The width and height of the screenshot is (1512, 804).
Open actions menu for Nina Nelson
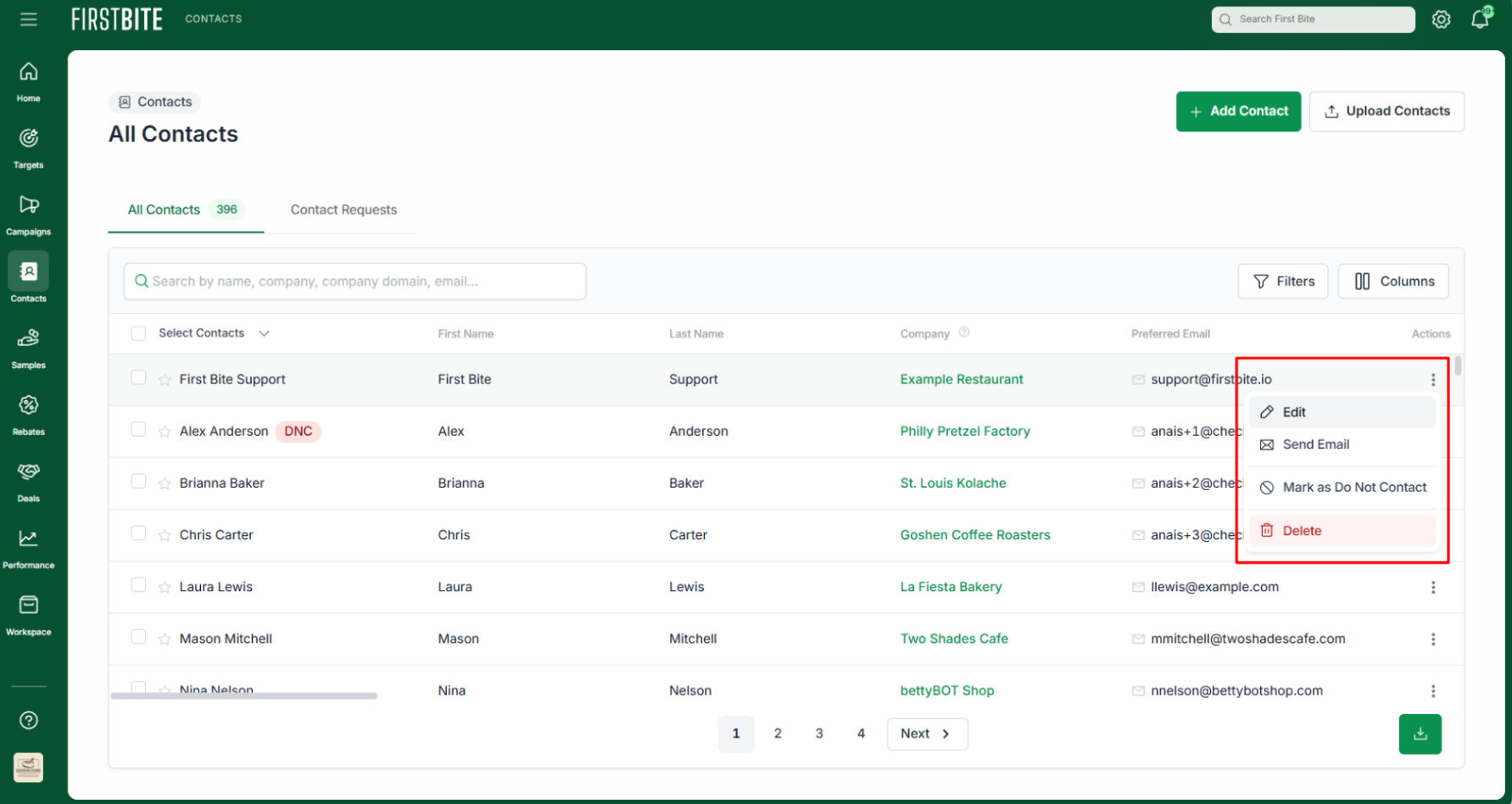point(1433,690)
